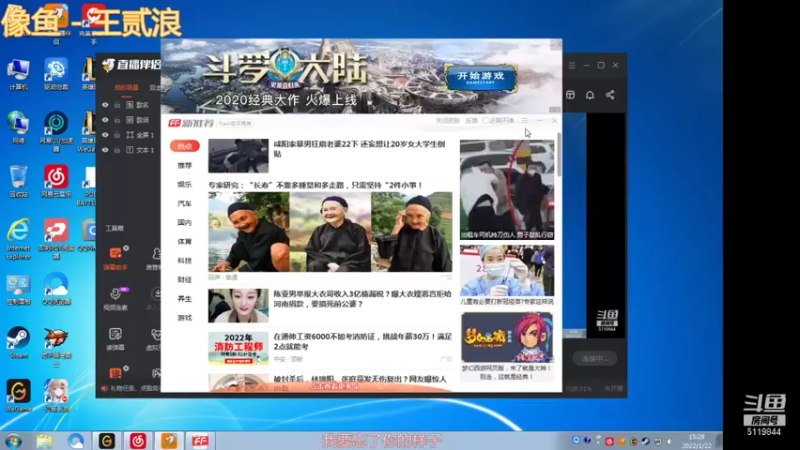Click the 反馈 link in FF window
Viewport: 800px width, 450px height.
pyautogui.click(x=472, y=121)
